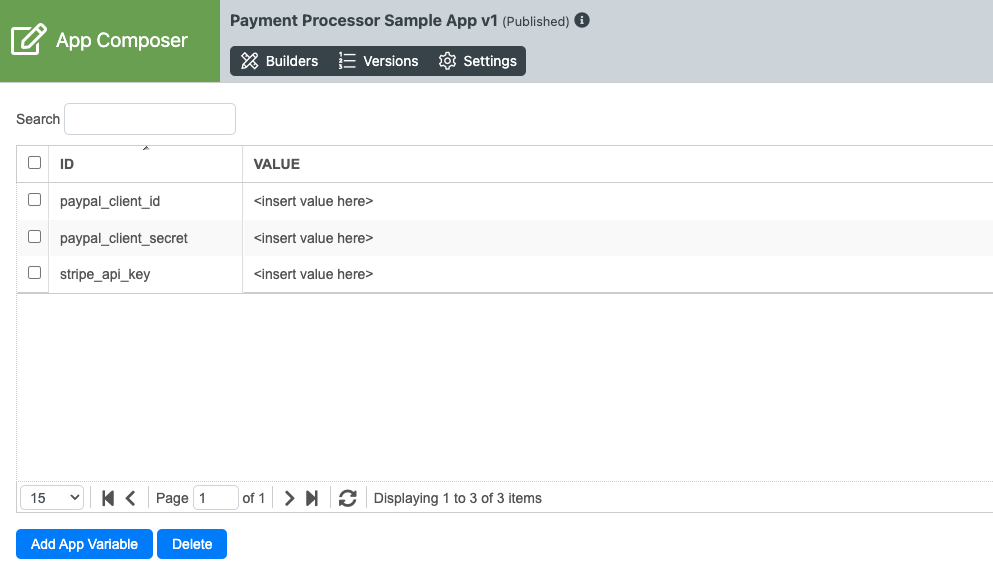Go to first page arrow icon
This screenshot has height=587, width=993.
point(108,498)
